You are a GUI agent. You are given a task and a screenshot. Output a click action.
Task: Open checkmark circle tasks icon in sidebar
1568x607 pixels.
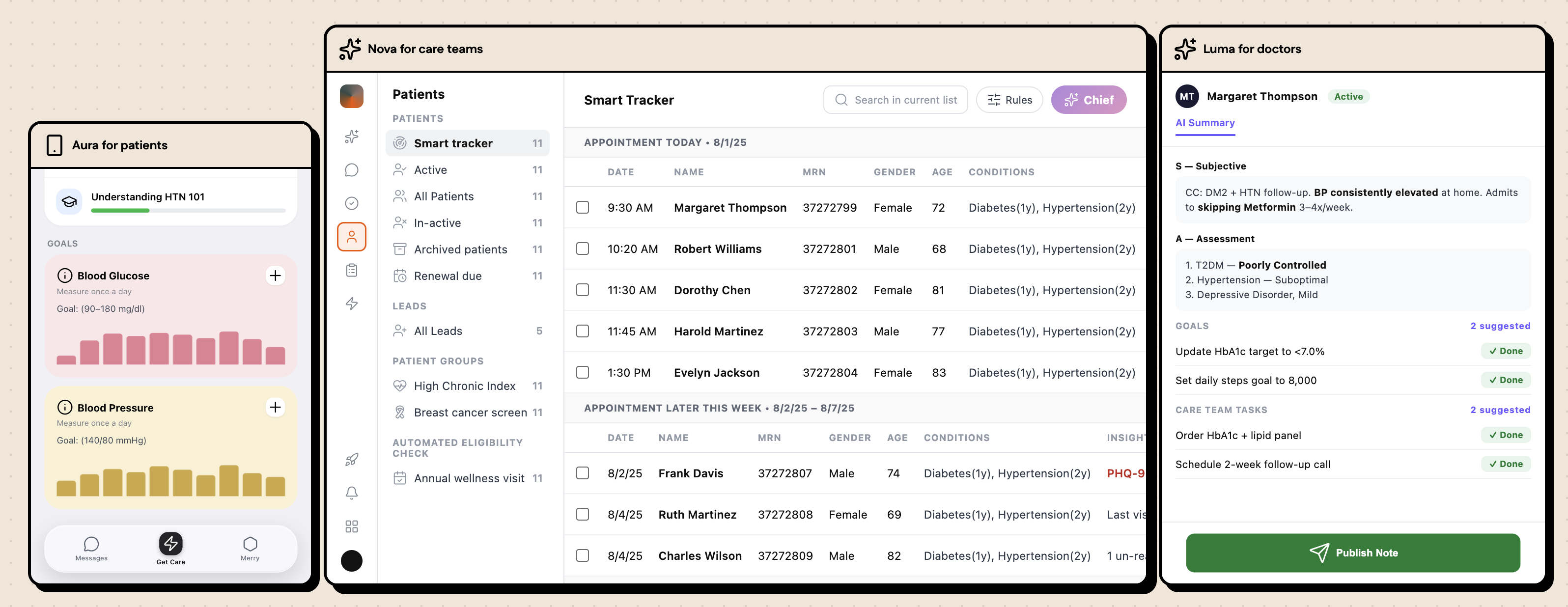pos(351,203)
